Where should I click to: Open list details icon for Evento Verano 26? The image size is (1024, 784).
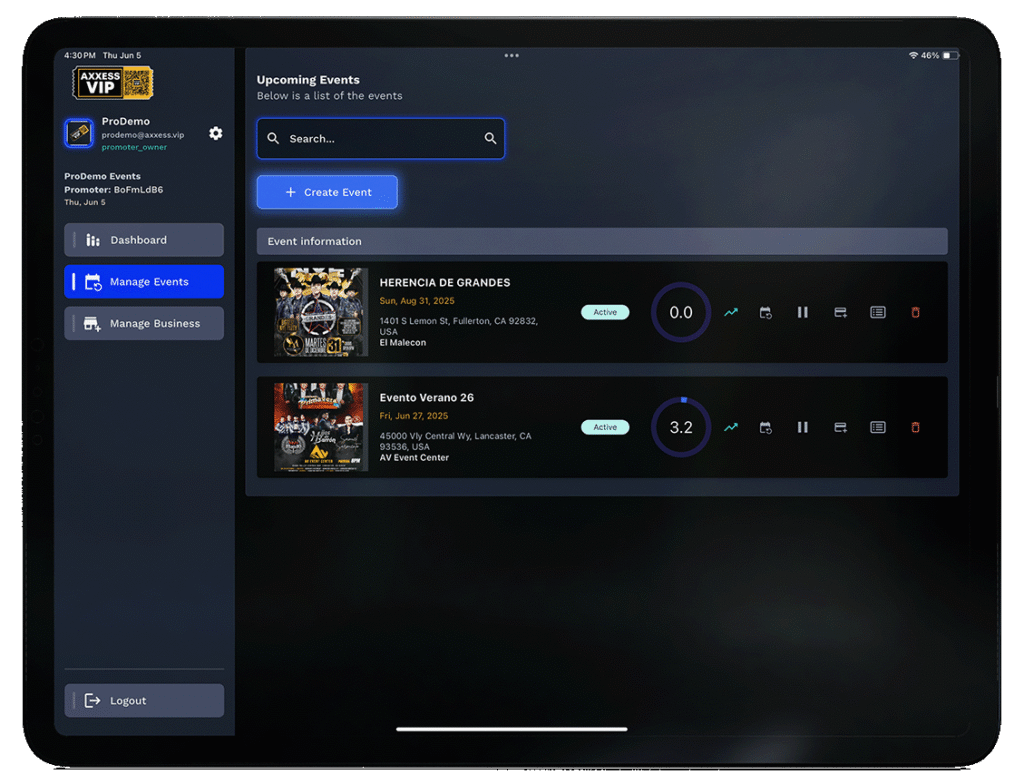pos(877,427)
